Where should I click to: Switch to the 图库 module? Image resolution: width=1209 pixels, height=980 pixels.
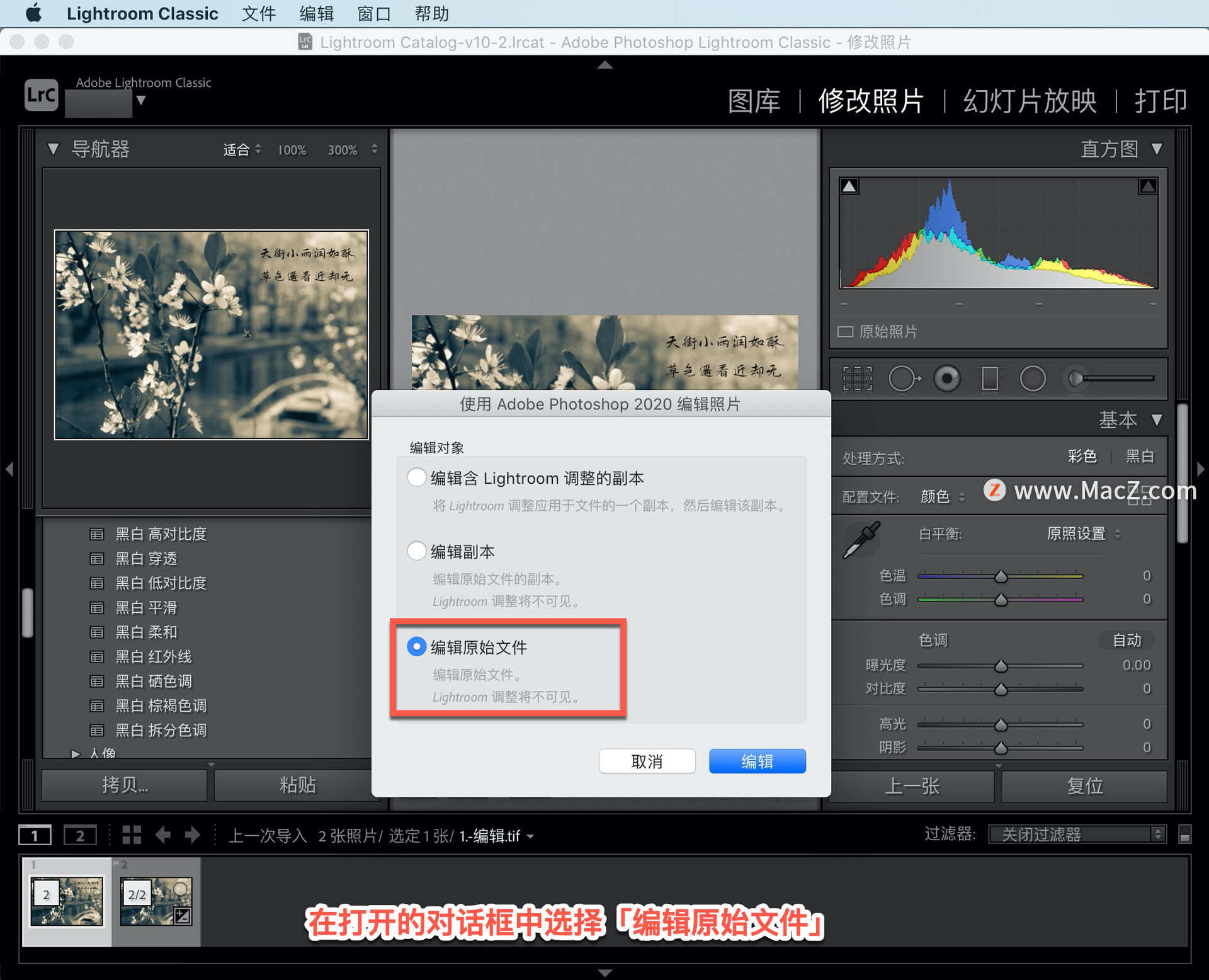(x=754, y=101)
